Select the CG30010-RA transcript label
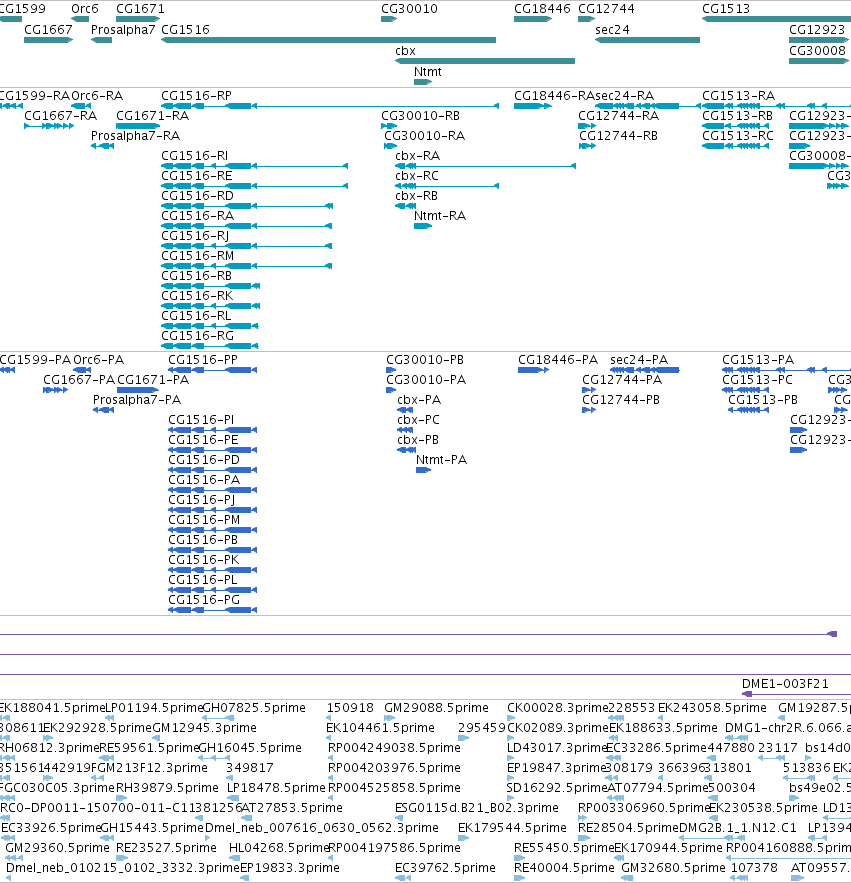Viewport: 851px width, 883px height. click(x=425, y=136)
